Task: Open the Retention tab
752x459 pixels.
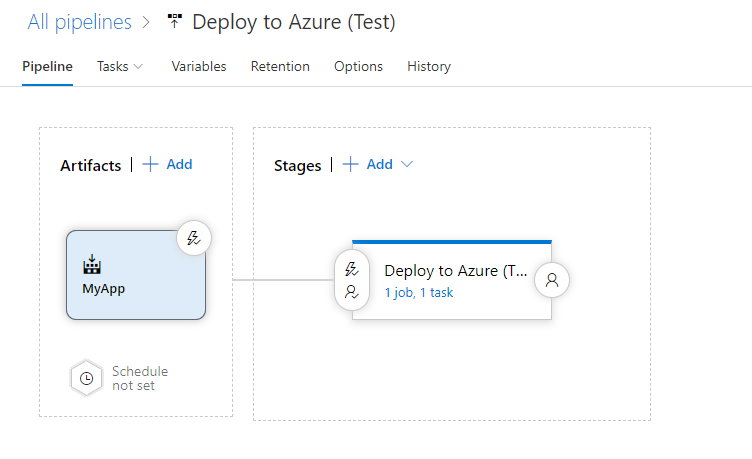Action: point(280,66)
